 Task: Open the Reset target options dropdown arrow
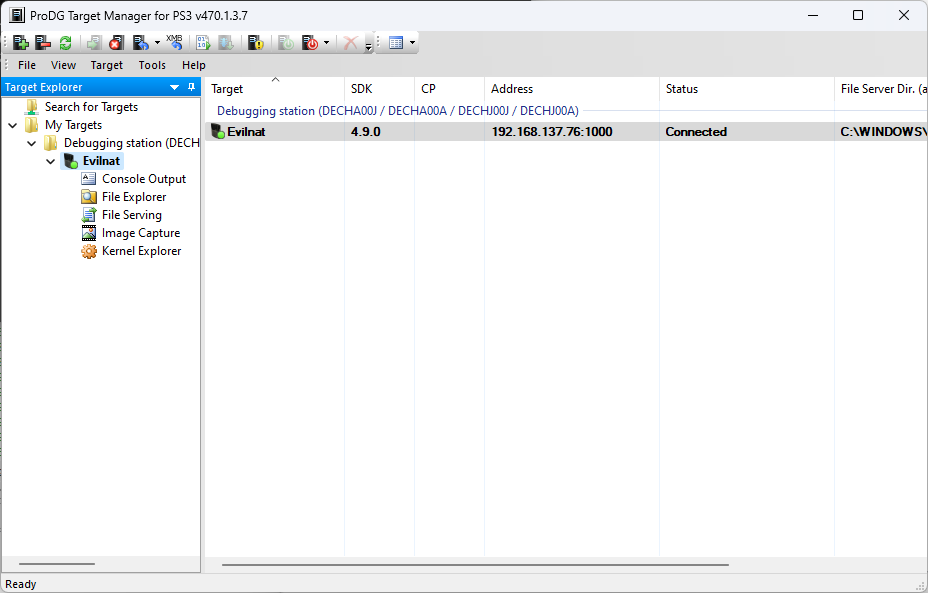[157, 43]
